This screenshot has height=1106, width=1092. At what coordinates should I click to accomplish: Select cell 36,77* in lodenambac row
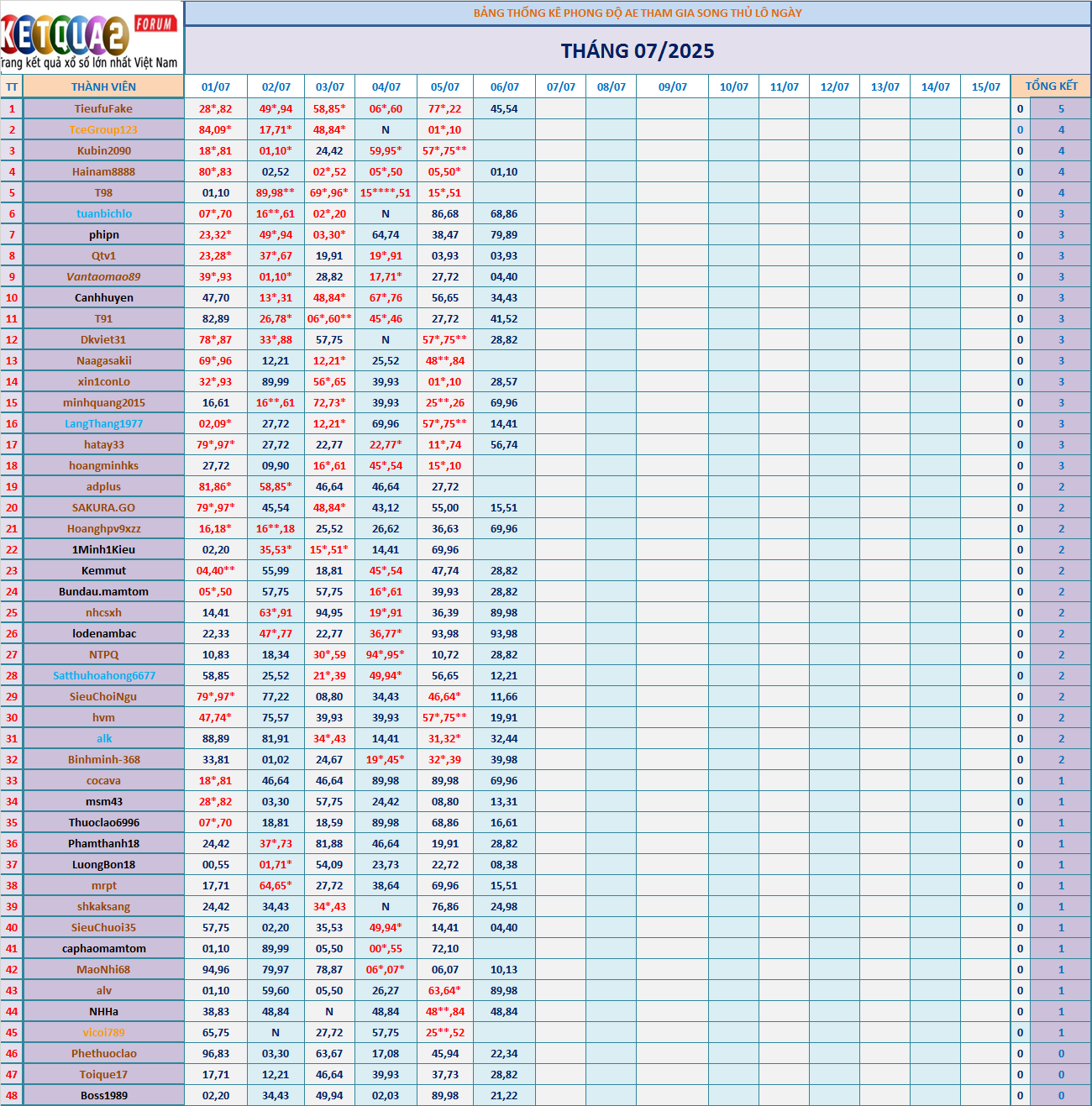tap(386, 633)
